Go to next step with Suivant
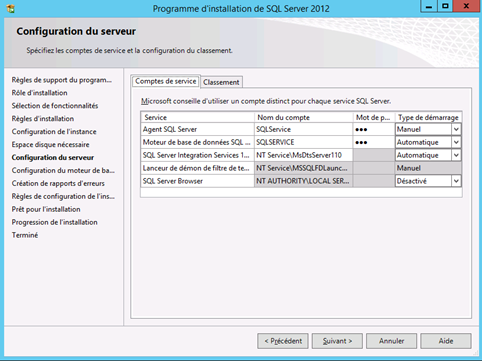482x361 pixels. [x=337, y=341]
